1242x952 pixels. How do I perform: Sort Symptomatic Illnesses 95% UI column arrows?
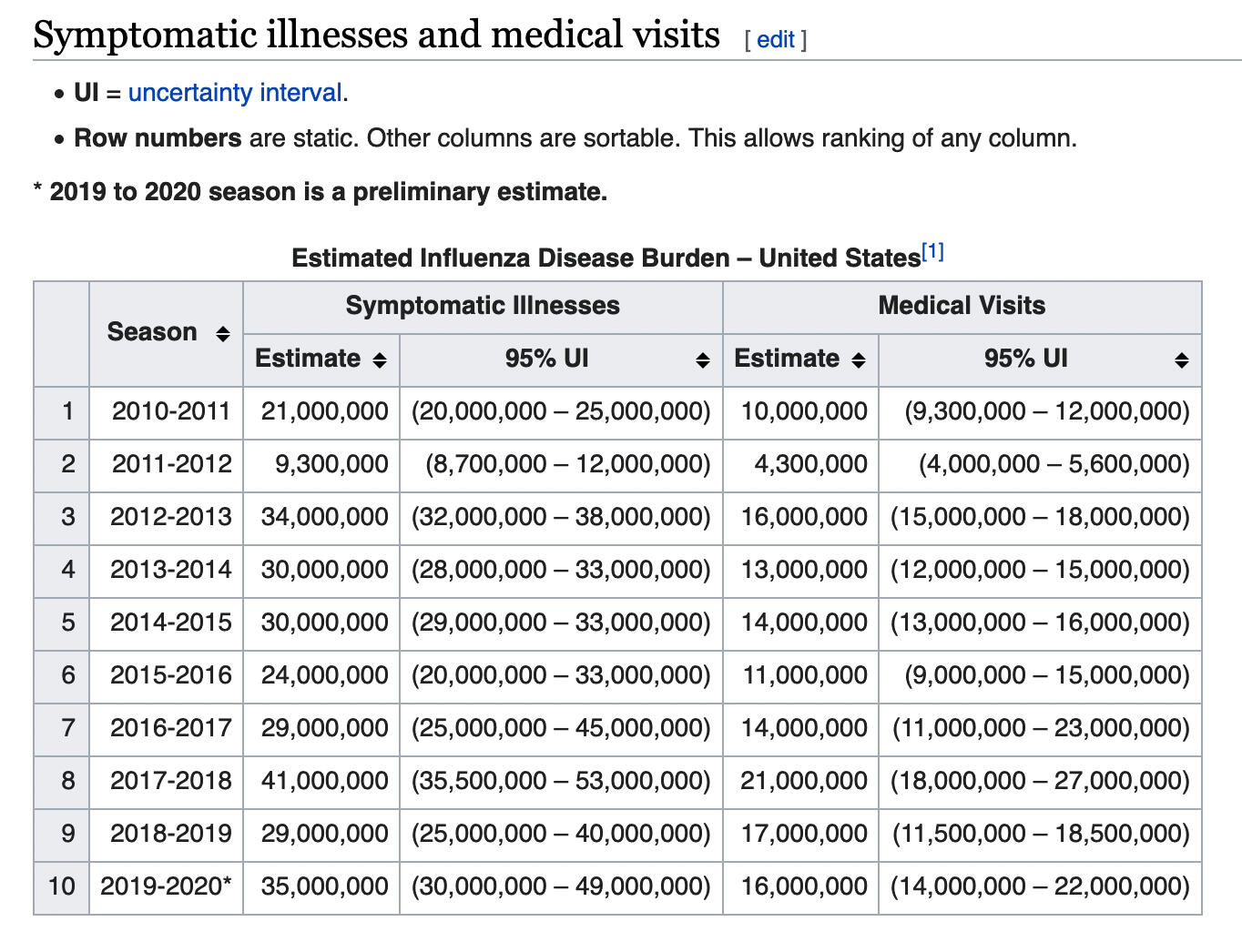click(x=702, y=360)
